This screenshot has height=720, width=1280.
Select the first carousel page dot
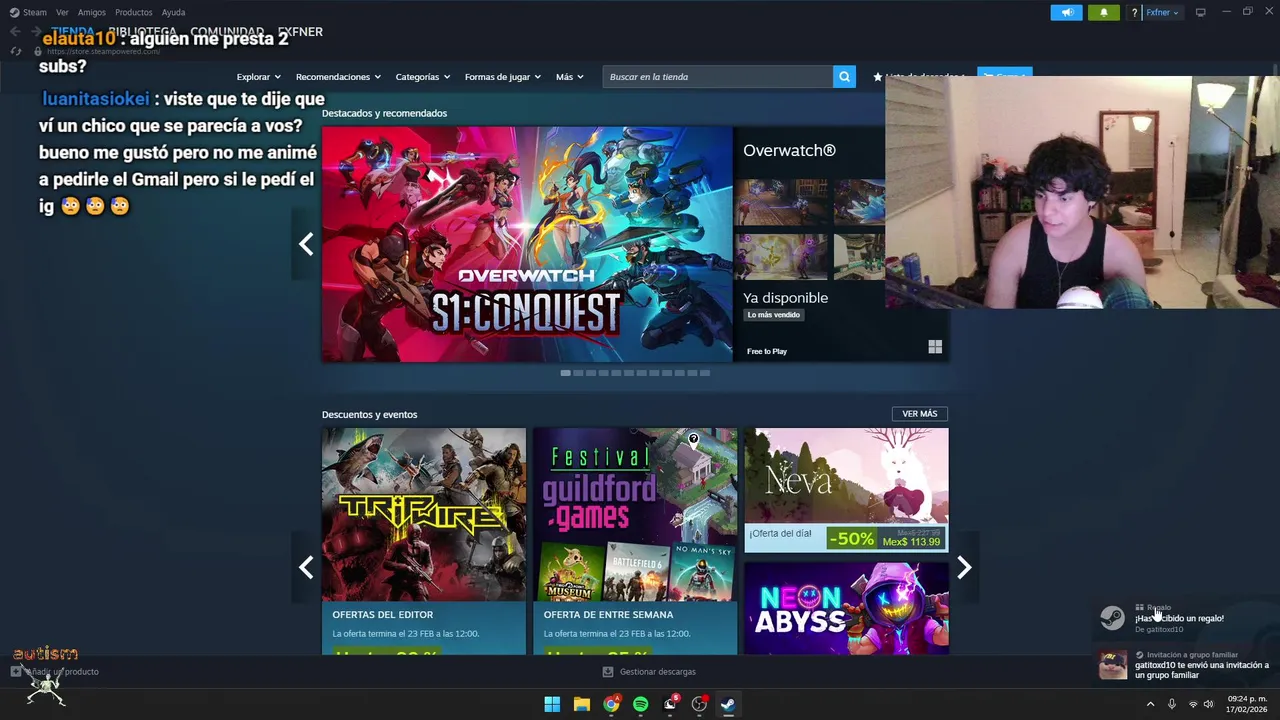coord(565,373)
